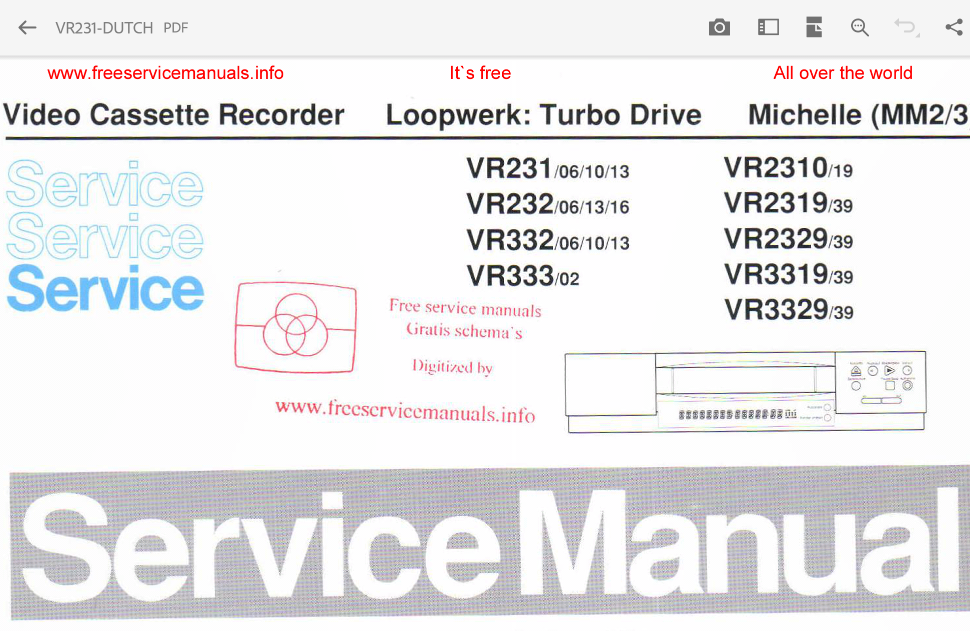
Task: Click model number VR2319/39
Action: 788,203
